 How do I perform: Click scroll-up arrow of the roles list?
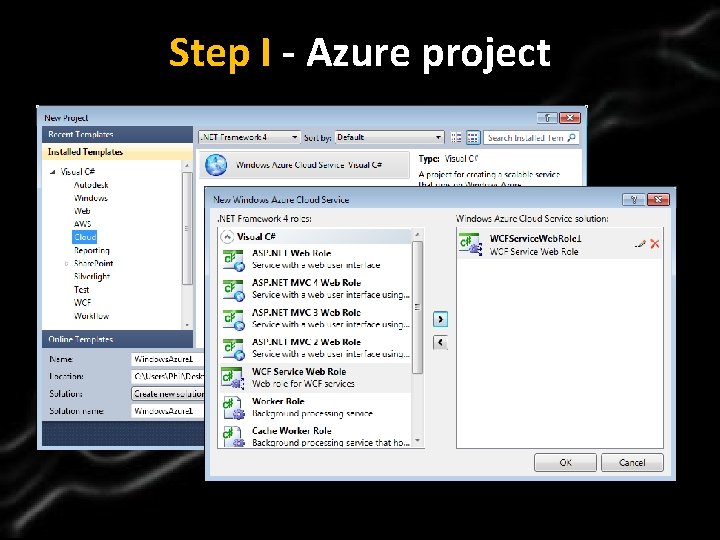click(x=417, y=235)
